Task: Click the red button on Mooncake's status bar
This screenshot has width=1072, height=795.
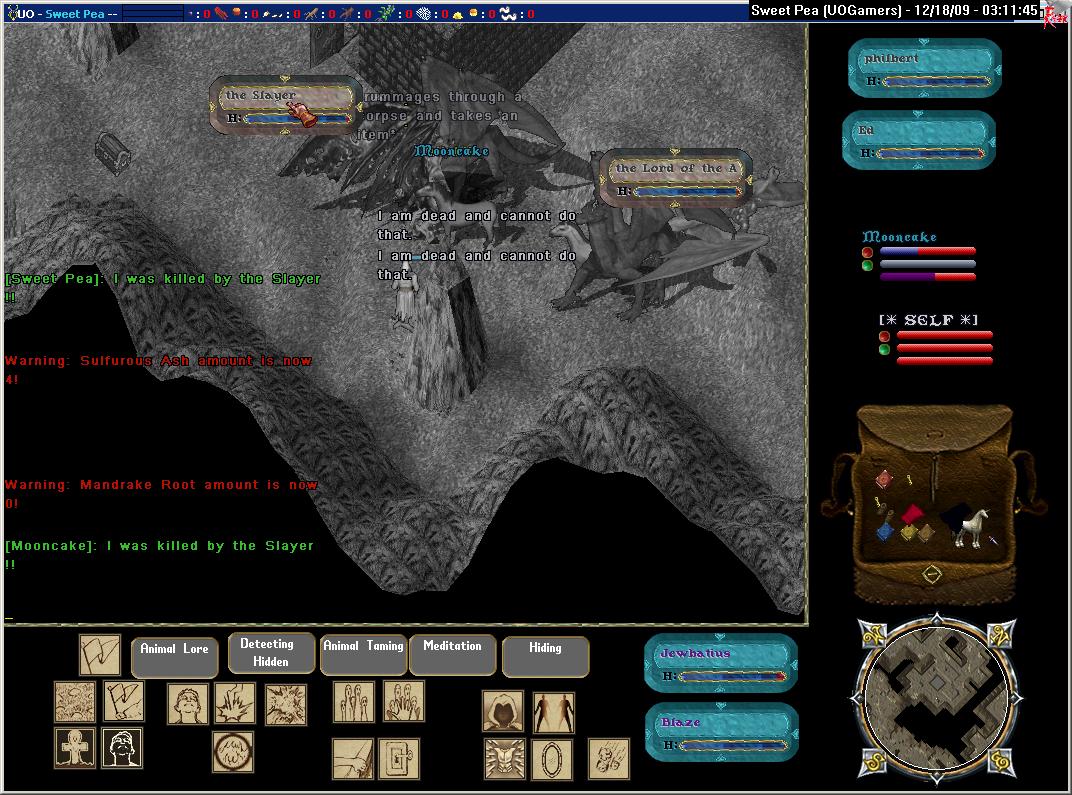Action: coord(867,253)
